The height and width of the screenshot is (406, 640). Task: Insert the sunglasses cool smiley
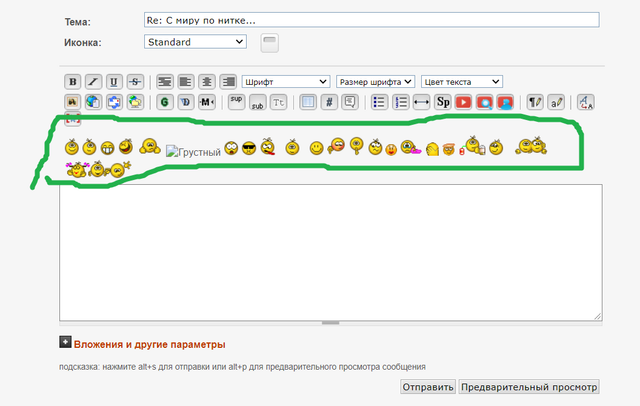click(x=249, y=148)
